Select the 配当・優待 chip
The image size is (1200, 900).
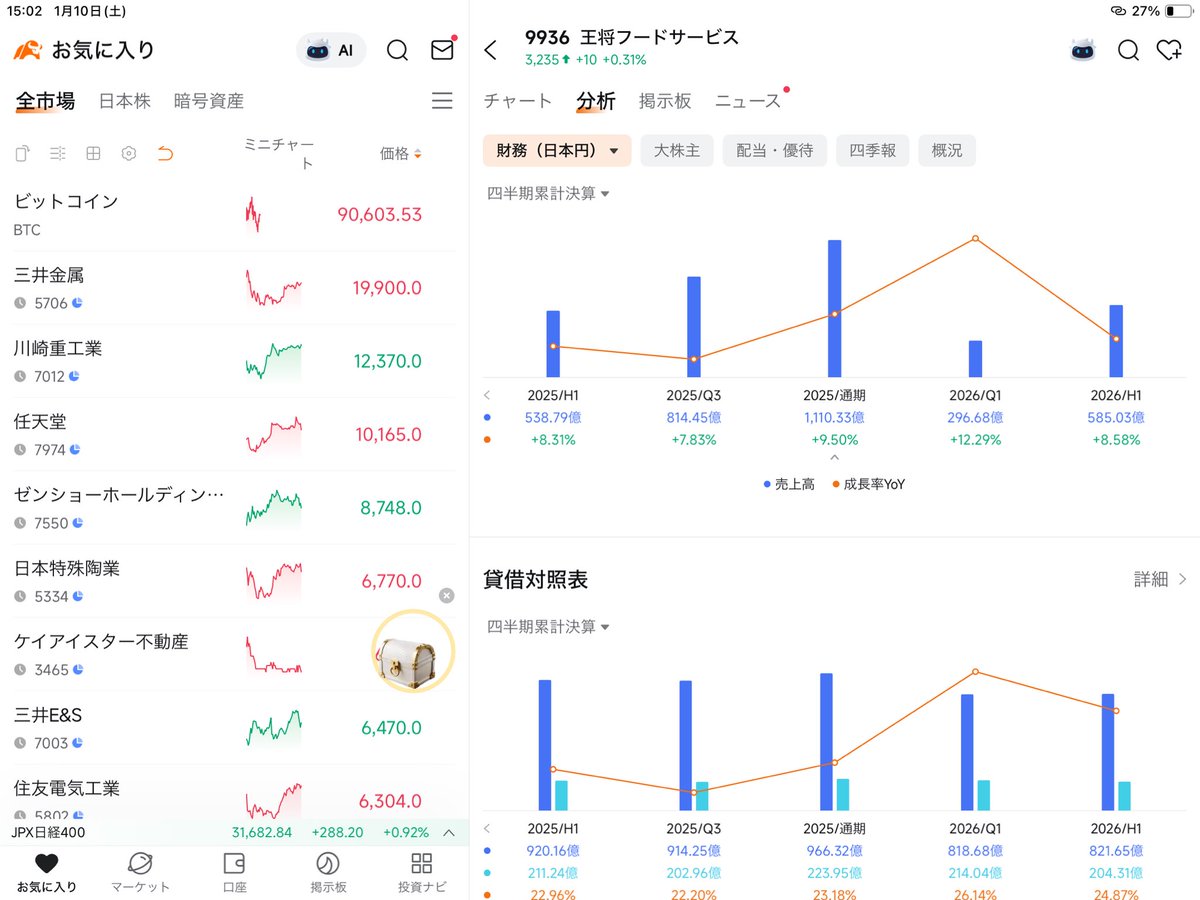pyautogui.click(x=775, y=151)
